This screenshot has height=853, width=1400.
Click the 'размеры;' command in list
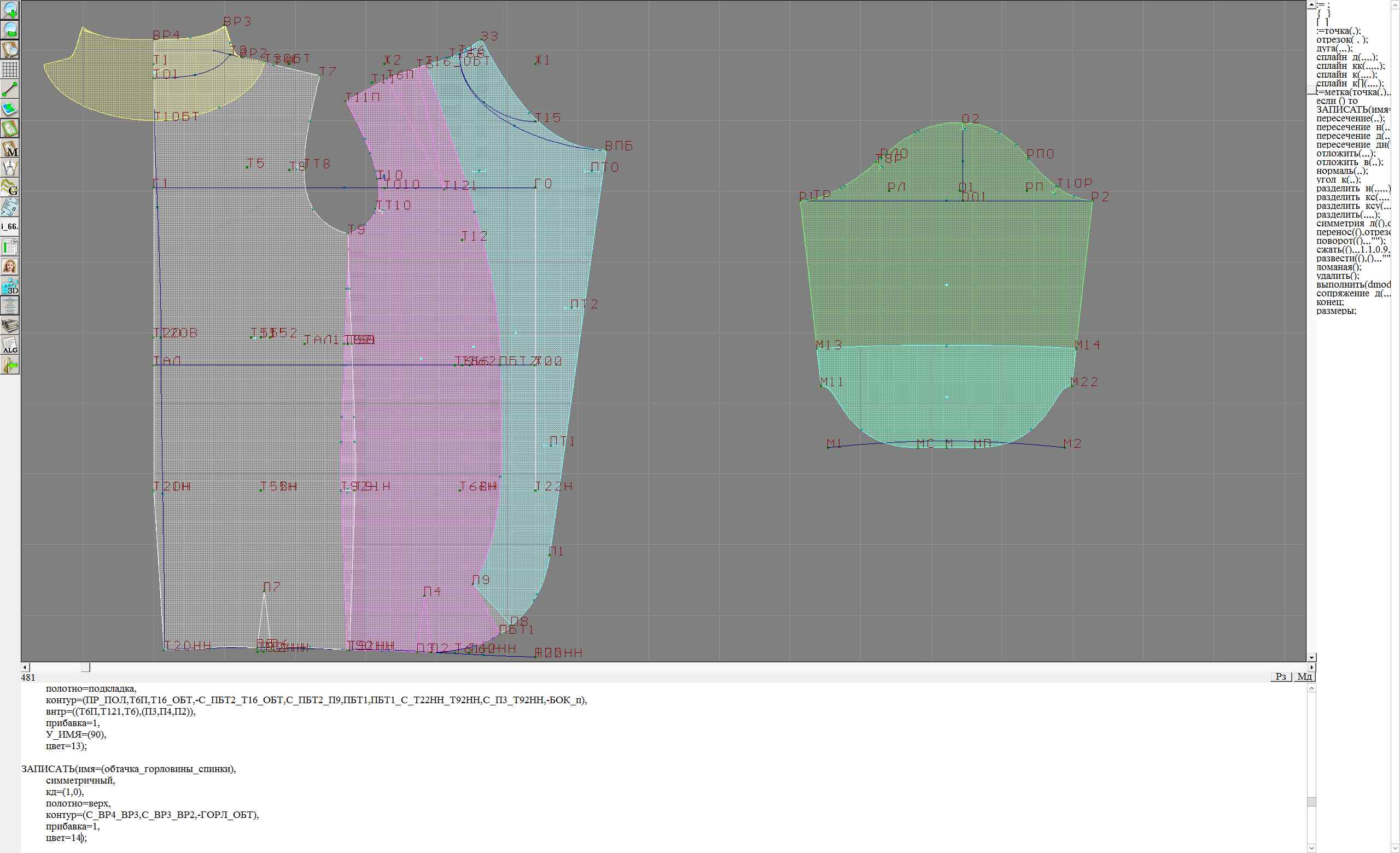[x=1336, y=311]
